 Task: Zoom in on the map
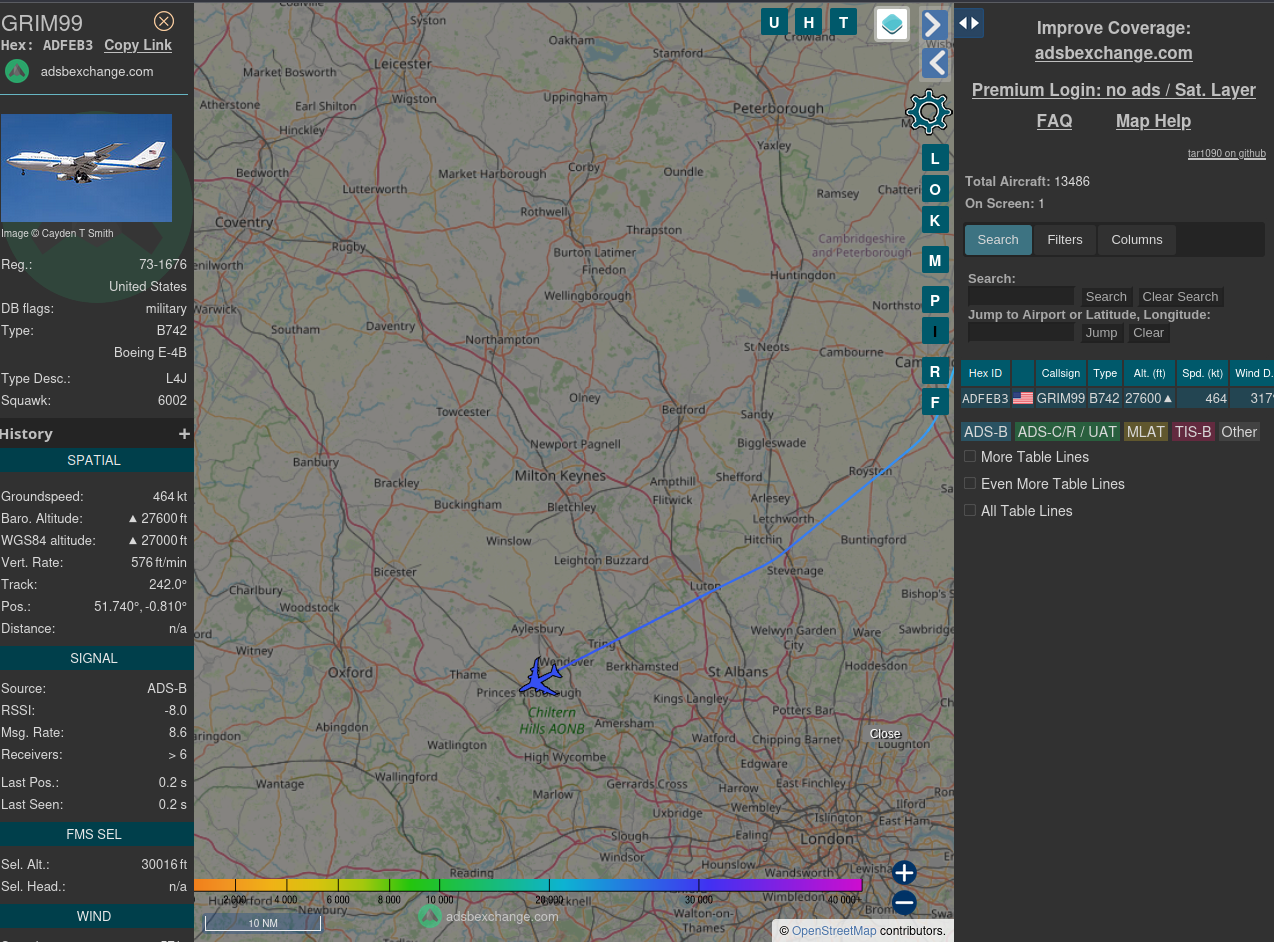coord(904,873)
